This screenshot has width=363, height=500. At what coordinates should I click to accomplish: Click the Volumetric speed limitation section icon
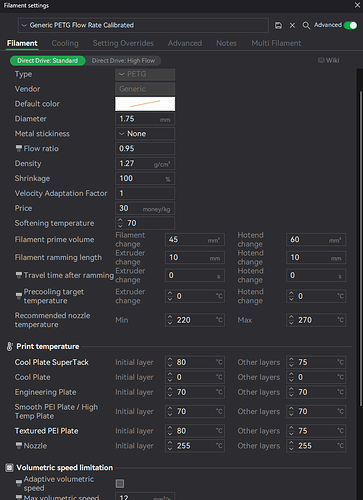point(9,468)
